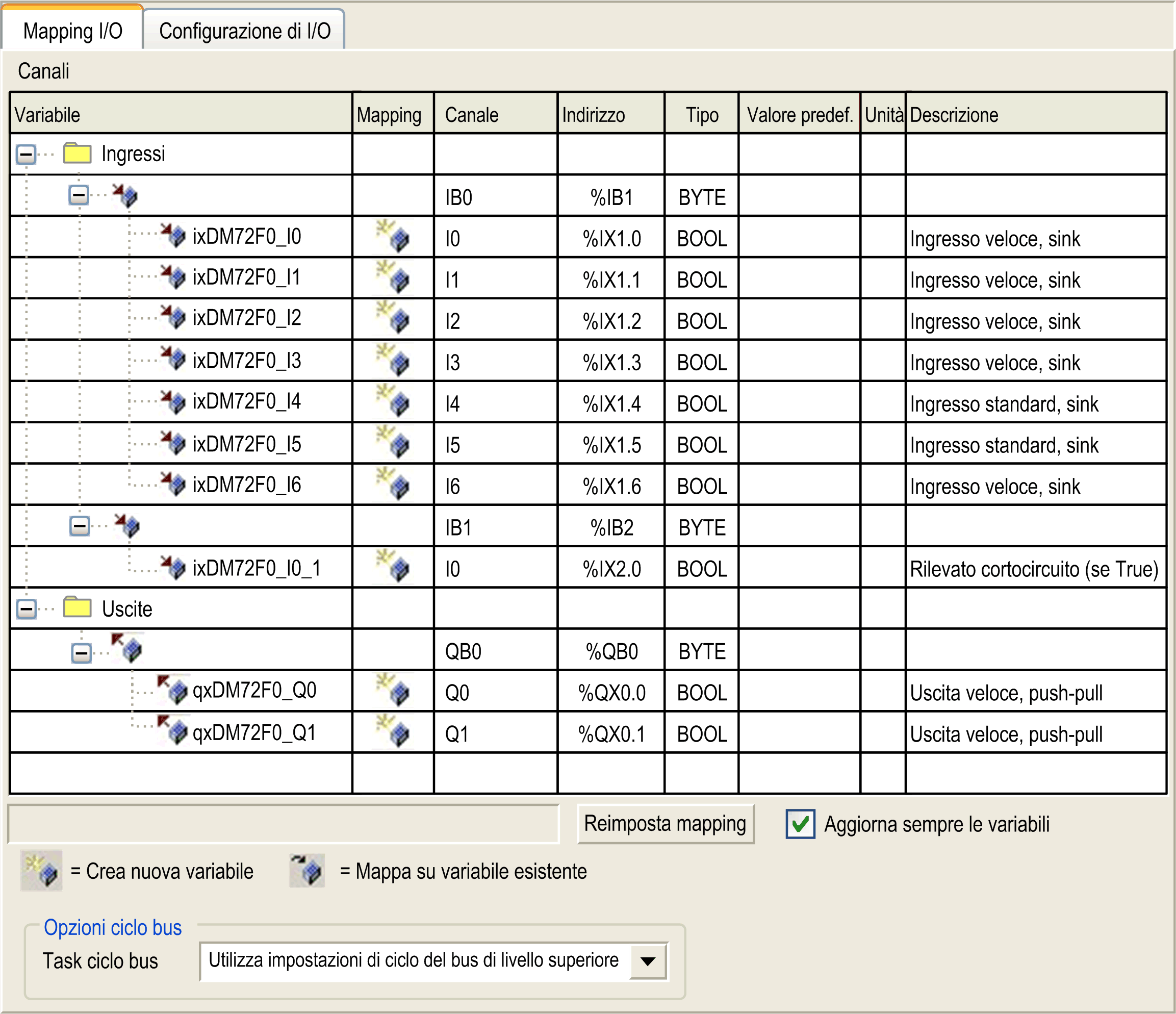The image size is (1176, 1014).
Task: Click the Valore predef. column header
Action: pos(799,114)
